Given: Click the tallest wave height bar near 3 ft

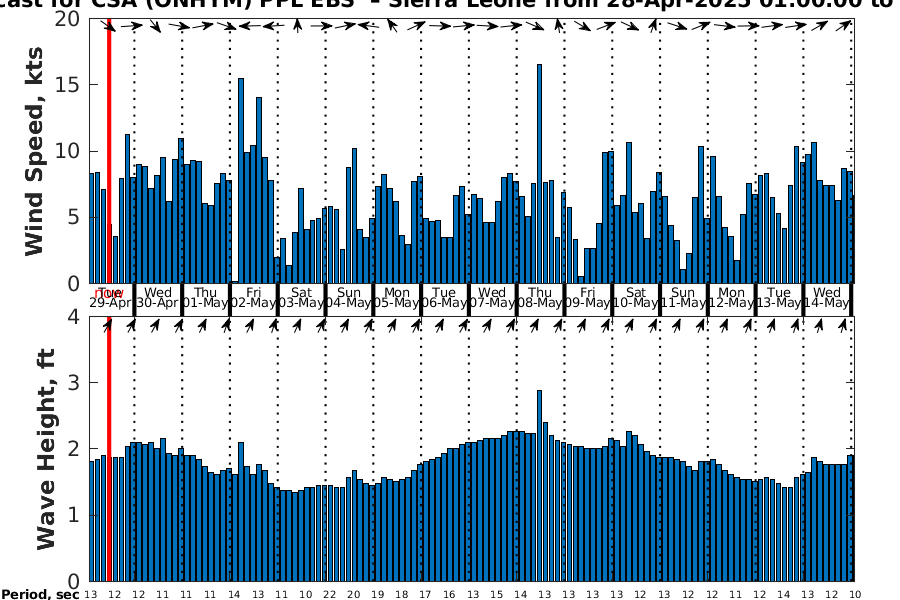Looking at the screenshot, I should coord(540,486).
